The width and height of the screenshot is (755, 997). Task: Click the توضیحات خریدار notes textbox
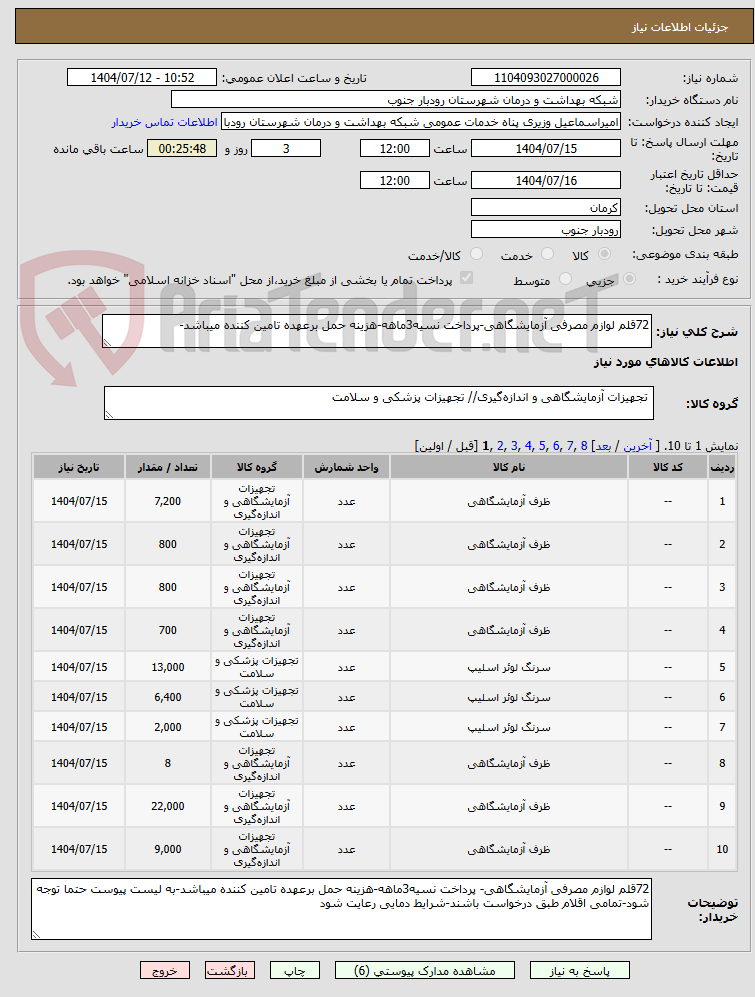click(x=342, y=909)
